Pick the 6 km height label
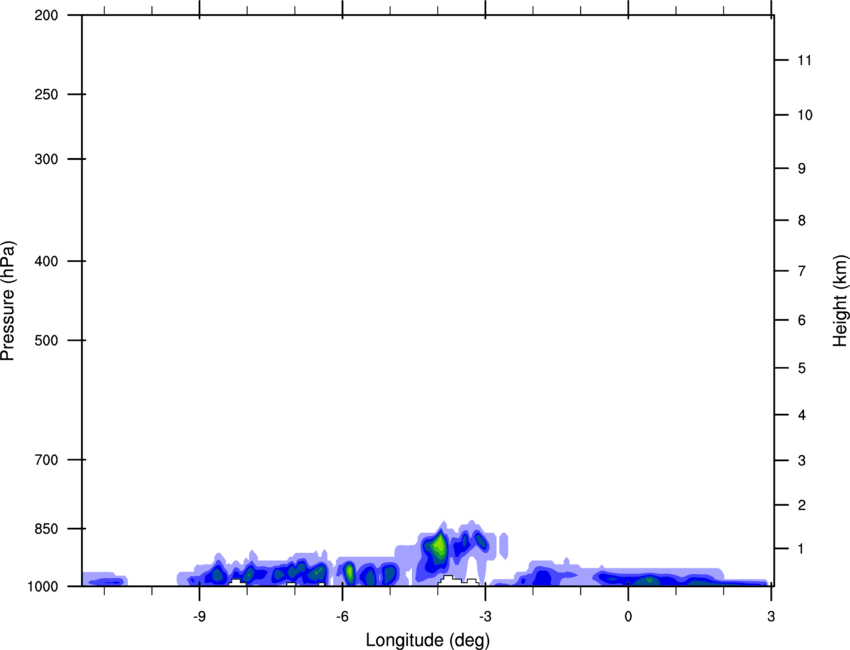The image size is (850, 650). click(801, 320)
